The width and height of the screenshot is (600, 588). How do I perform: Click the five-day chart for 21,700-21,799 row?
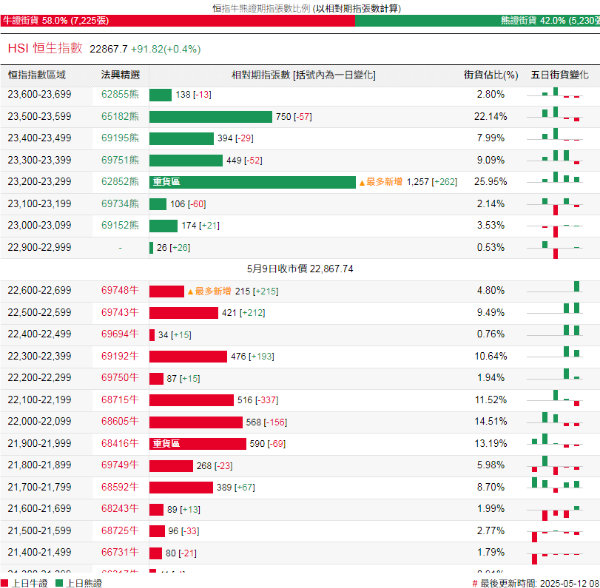point(555,485)
